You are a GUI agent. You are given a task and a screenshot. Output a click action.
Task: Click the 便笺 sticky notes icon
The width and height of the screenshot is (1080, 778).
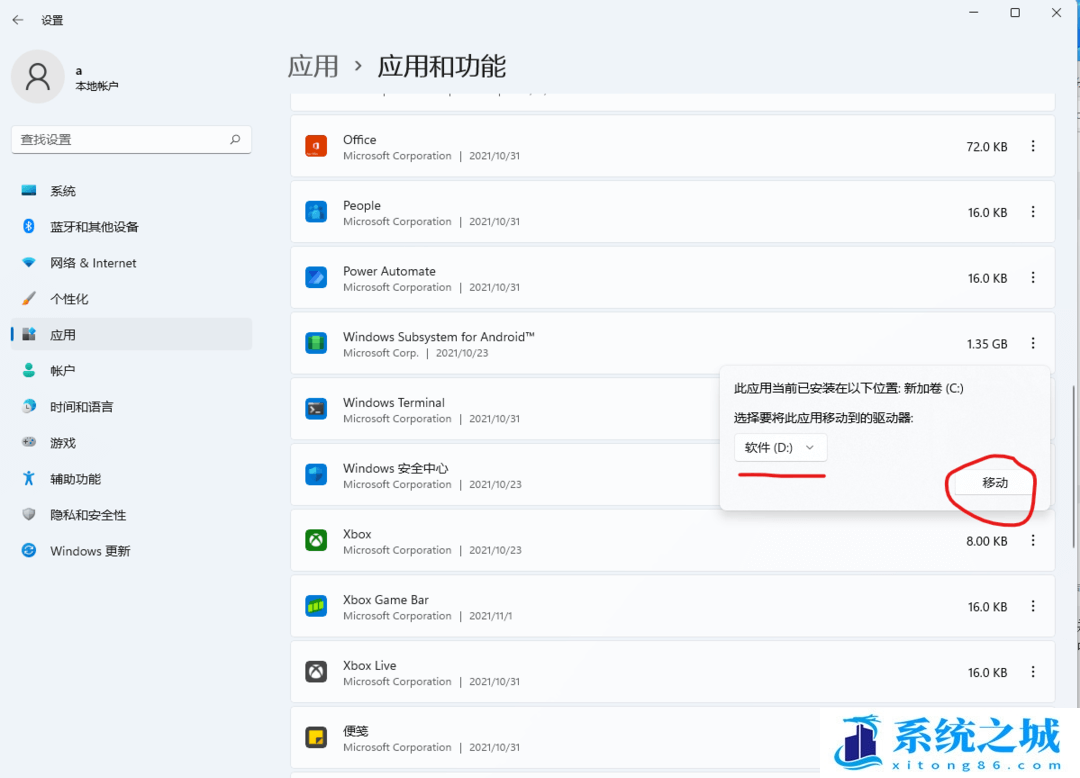coord(316,737)
